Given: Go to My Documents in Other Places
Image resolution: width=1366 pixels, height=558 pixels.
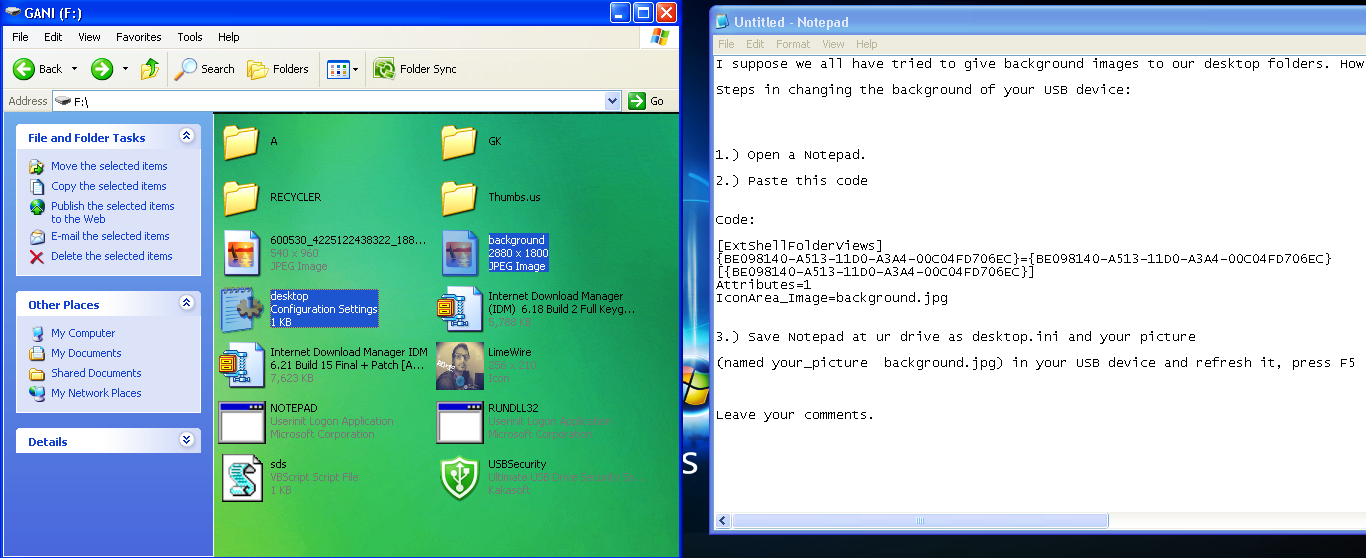Looking at the screenshot, I should (x=86, y=353).
